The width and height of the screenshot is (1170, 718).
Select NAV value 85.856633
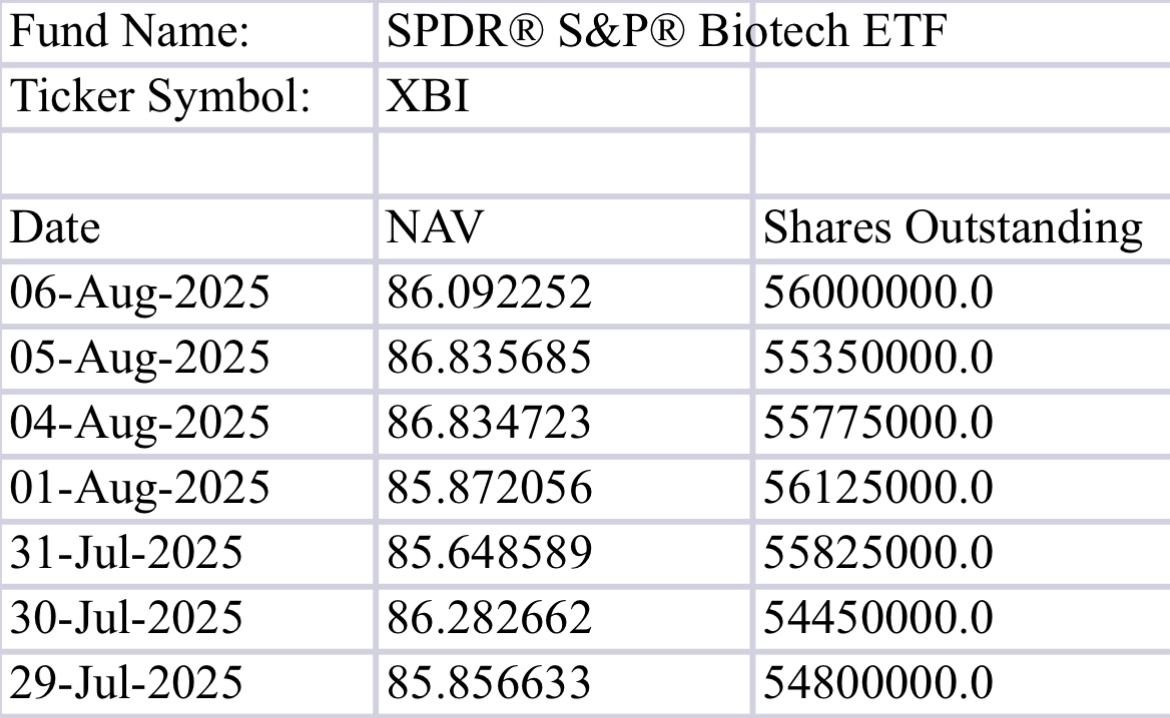point(564,683)
